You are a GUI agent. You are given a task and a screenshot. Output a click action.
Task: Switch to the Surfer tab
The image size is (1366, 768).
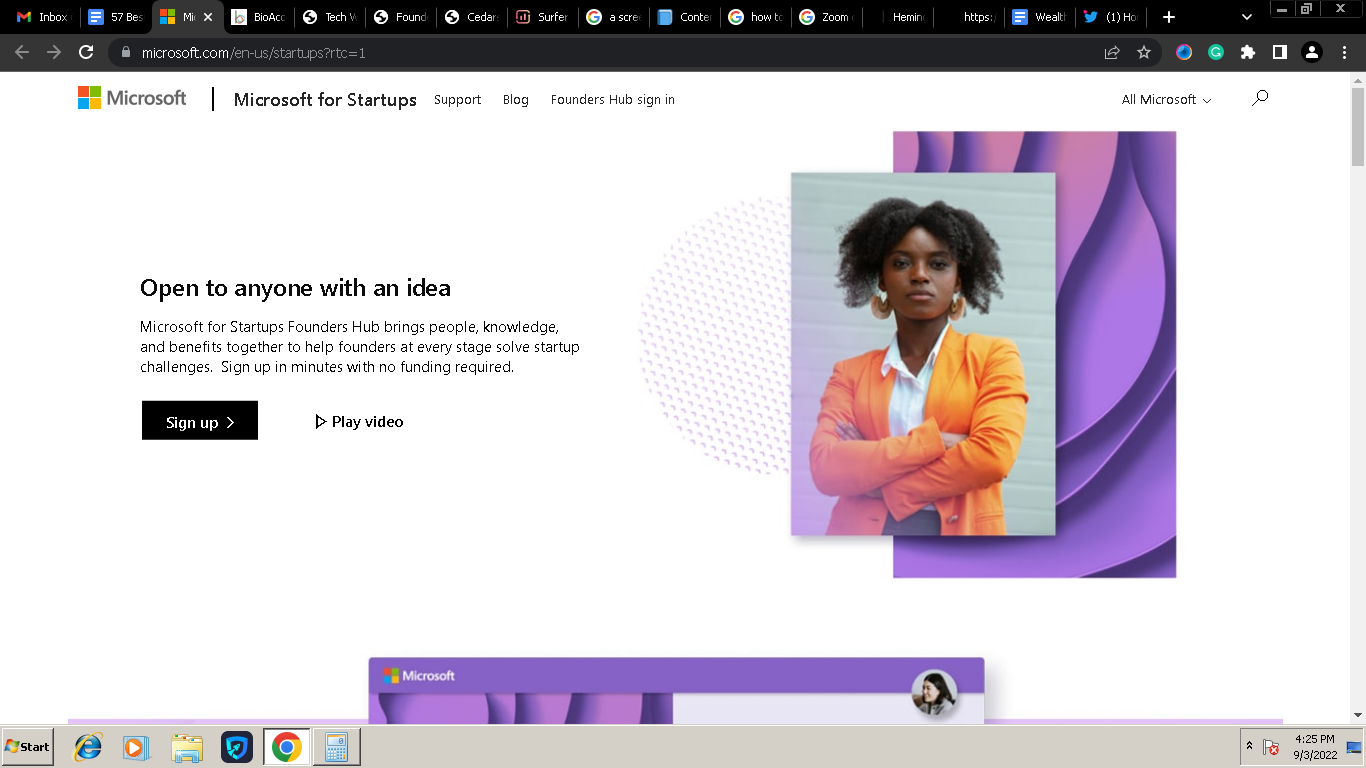pos(542,17)
